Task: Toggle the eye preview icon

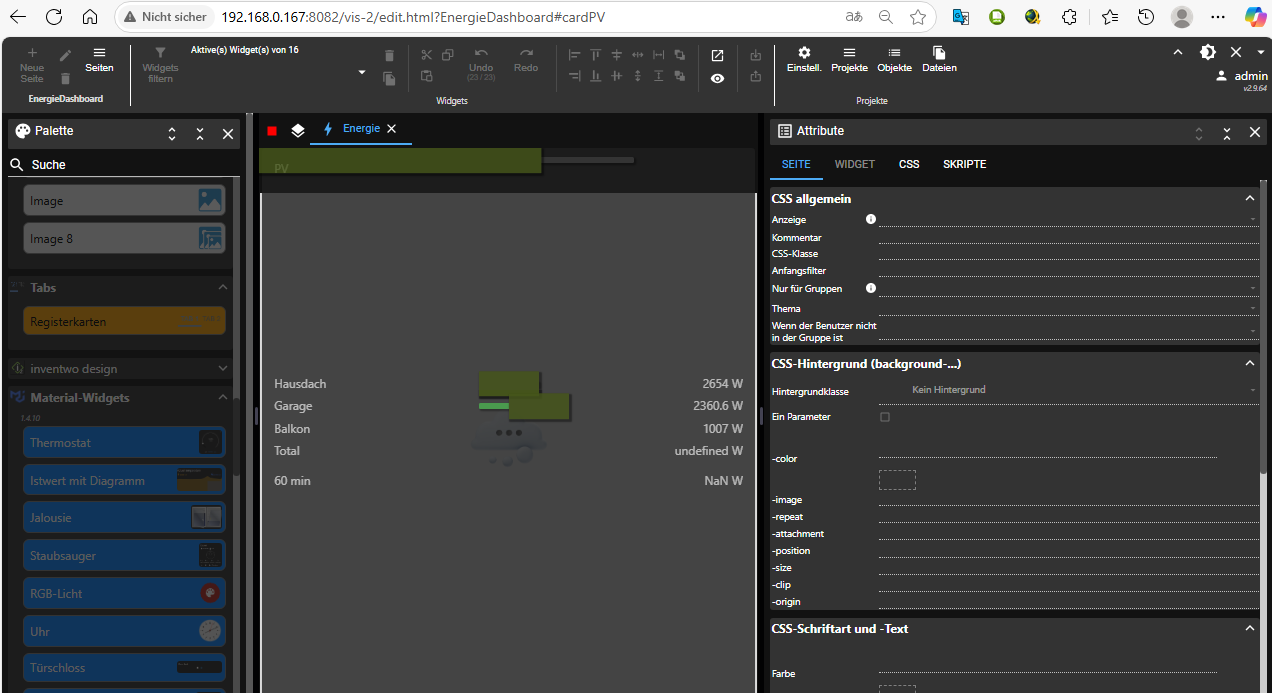Action: coord(717,78)
